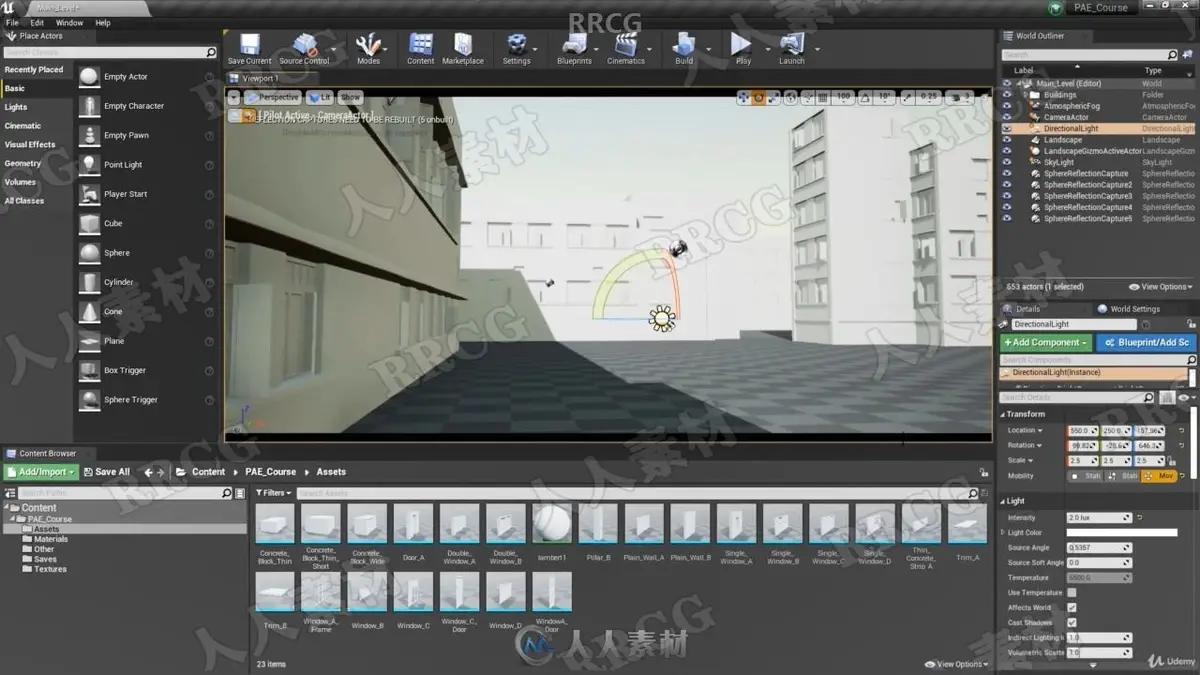The width and height of the screenshot is (1200, 675).
Task: Open the Perspective view mode dropdown
Action: tap(272, 97)
